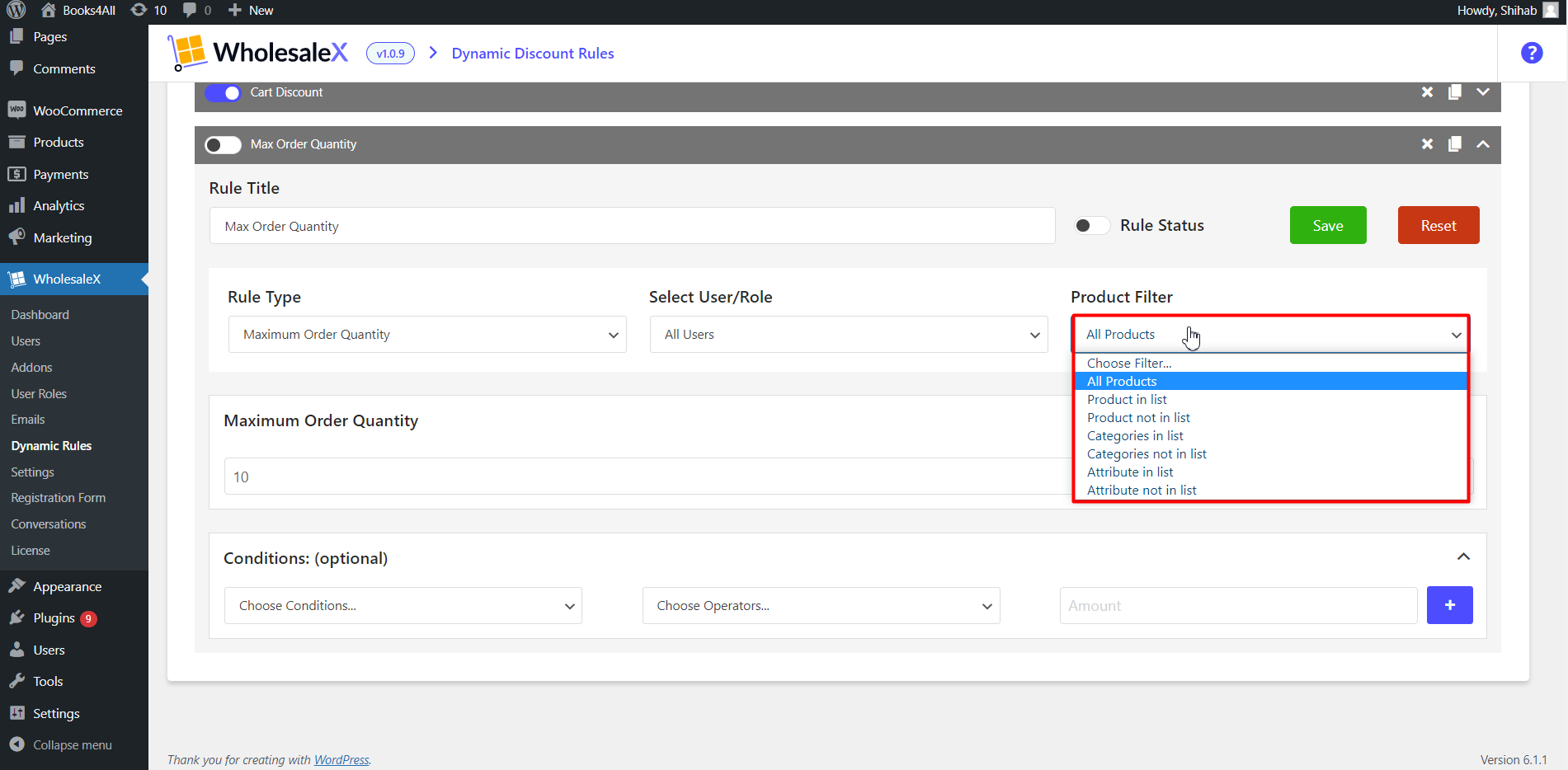The width and height of the screenshot is (1568, 770).
Task: Open the updates icon showing 10
Action: coord(139,10)
